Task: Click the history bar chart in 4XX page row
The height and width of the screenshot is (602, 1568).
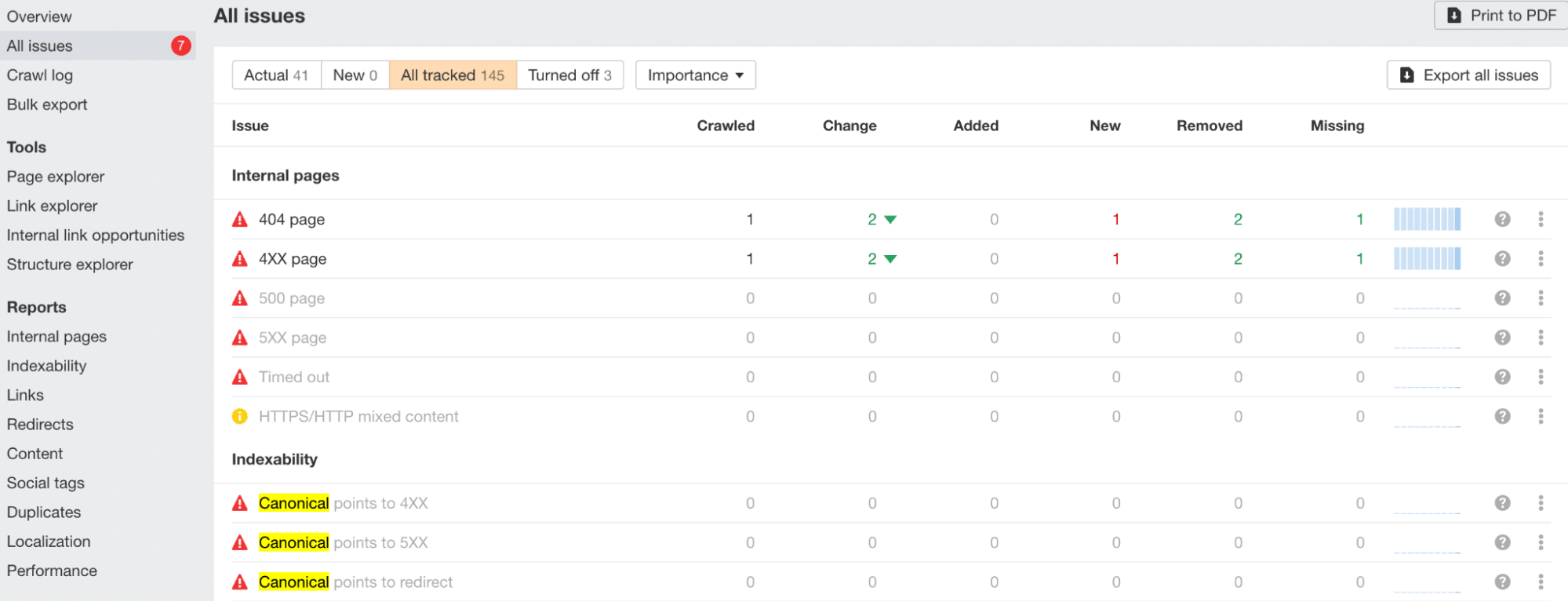Action: (1427, 258)
